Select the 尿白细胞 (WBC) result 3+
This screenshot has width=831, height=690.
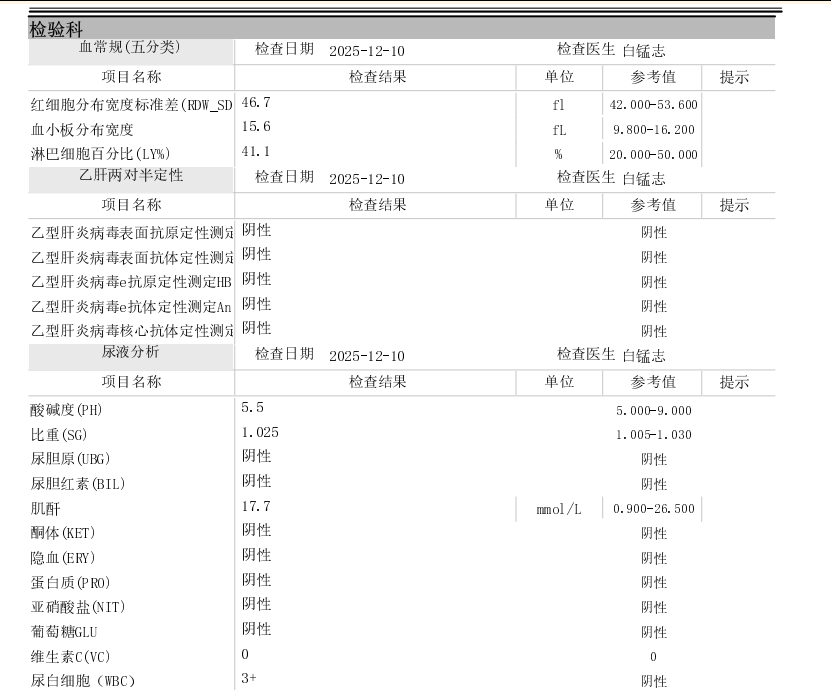pos(249,678)
